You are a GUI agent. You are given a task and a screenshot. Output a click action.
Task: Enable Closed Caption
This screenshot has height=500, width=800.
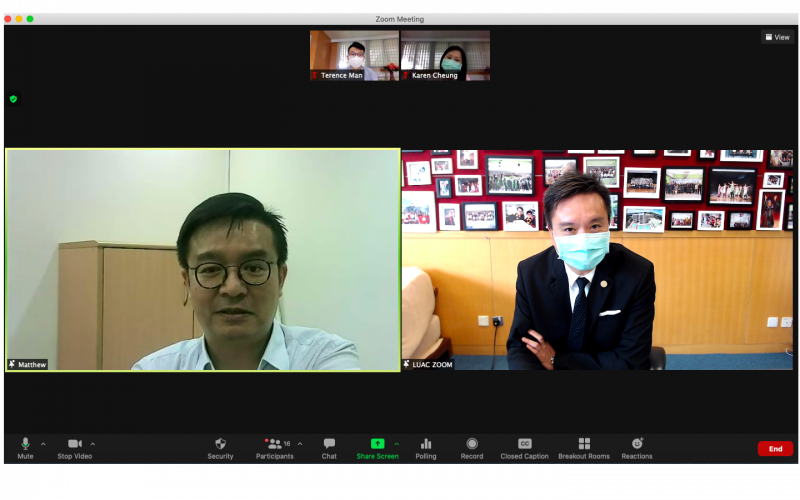(x=524, y=448)
